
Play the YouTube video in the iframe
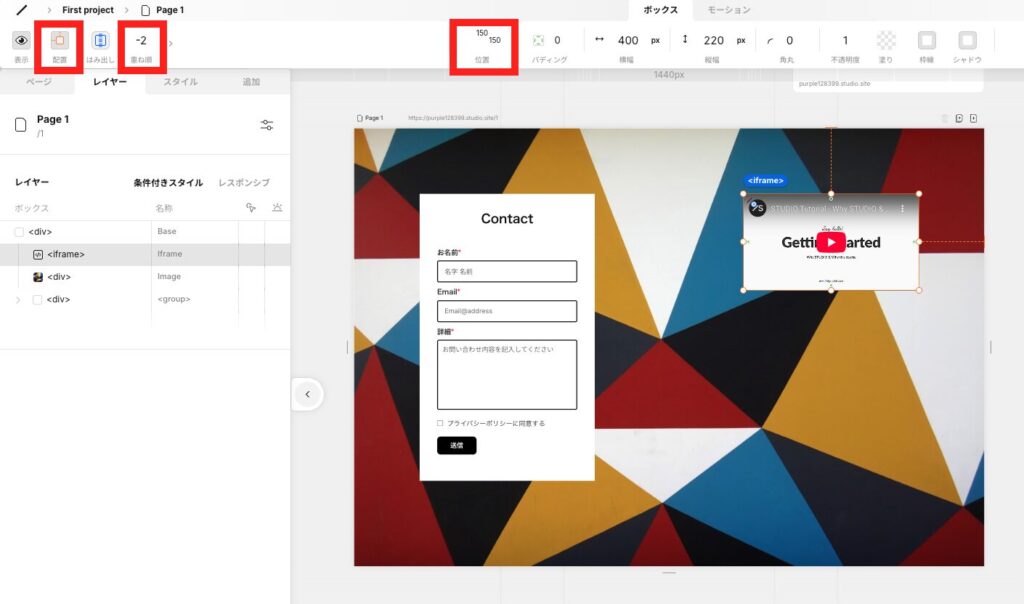[x=831, y=242]
